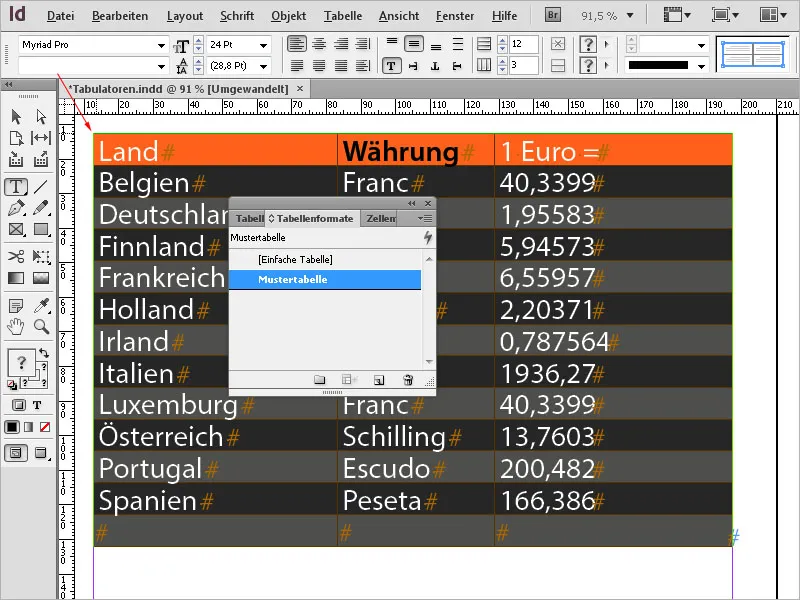The width and height of the screenshot is (800, 600).
Task: Select the Scissors tool
Action: pyautogui.click(x=16, y=256)
